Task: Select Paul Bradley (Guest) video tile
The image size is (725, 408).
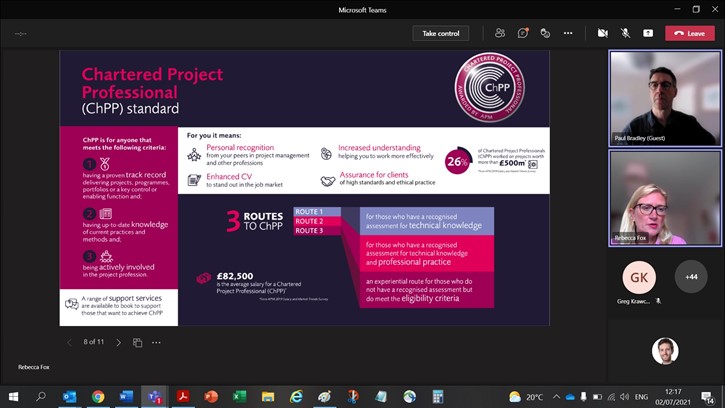Action: pyautogui.click(x=665, y=99)
